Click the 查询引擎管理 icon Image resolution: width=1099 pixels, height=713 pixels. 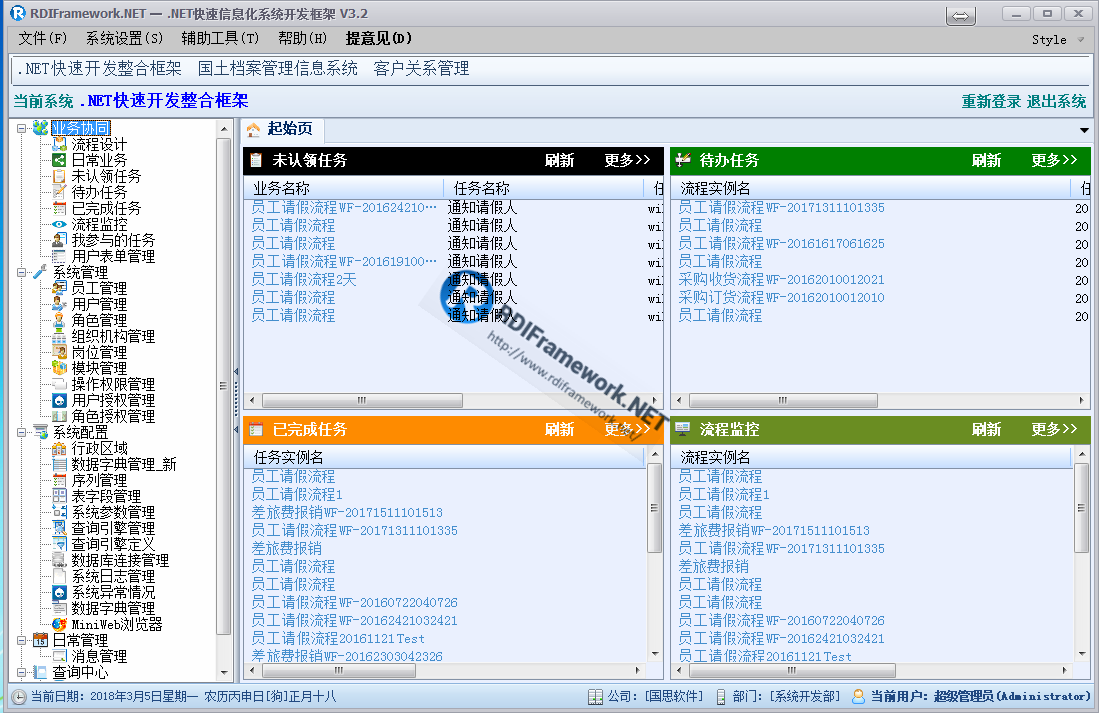click(60, 528)
